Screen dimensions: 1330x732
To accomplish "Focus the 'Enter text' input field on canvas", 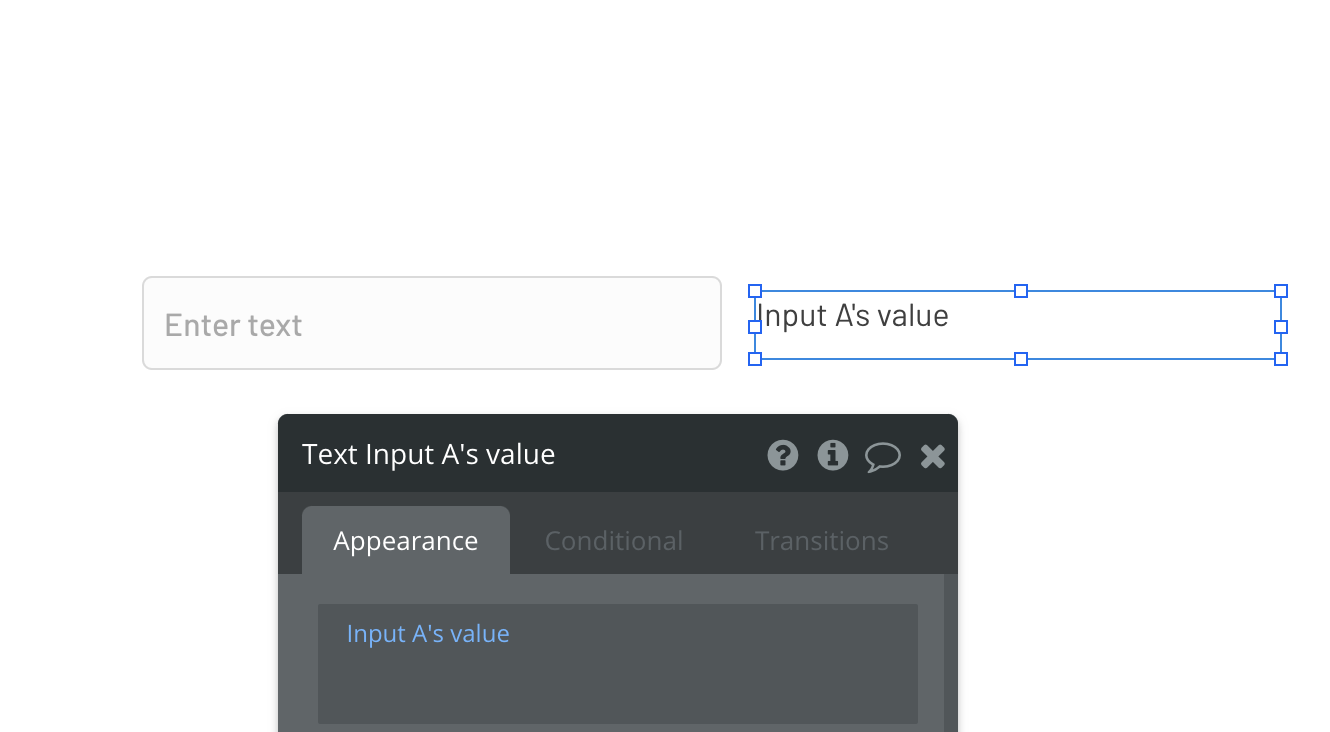I will point(432,323).
